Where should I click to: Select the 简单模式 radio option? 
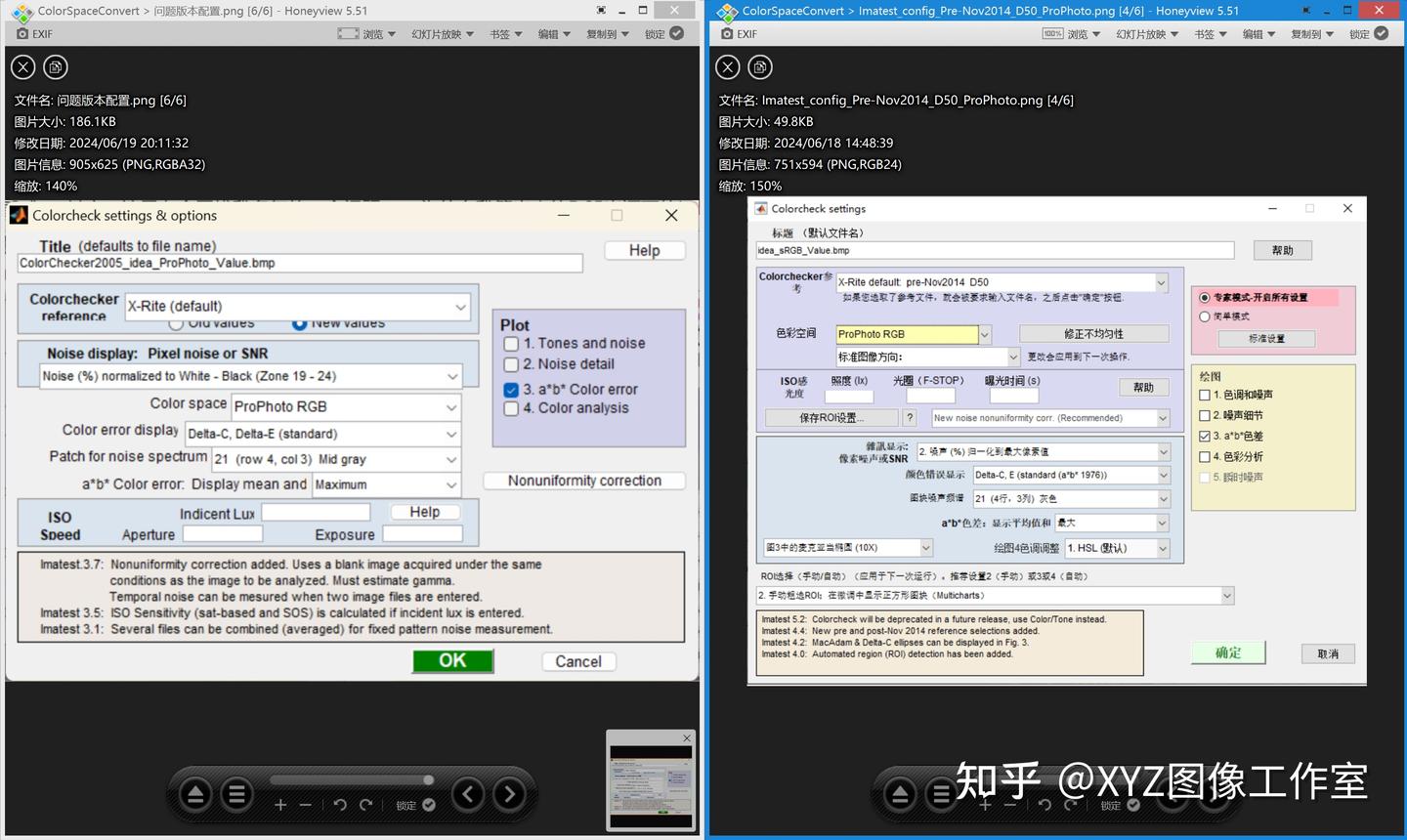click(1204, 315)
